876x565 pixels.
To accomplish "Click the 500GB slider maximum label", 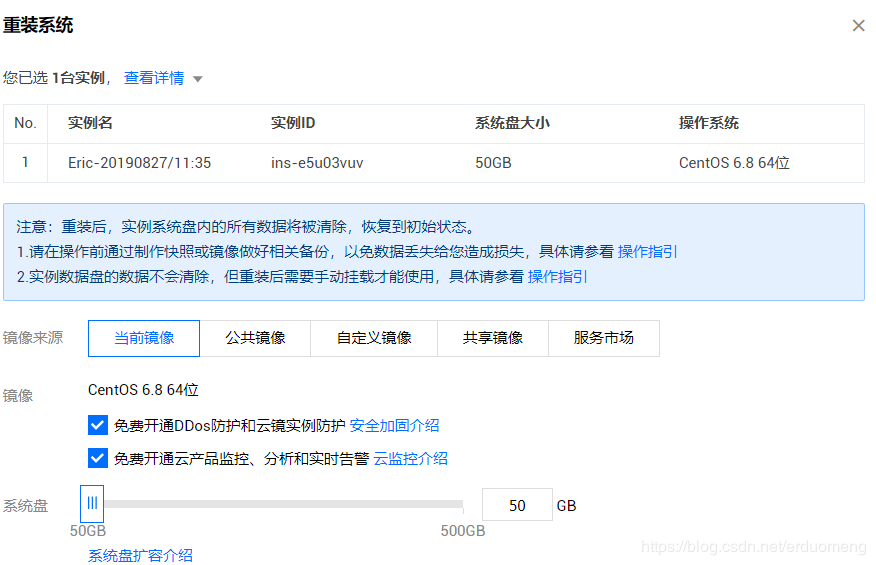I will pos(463,531).
